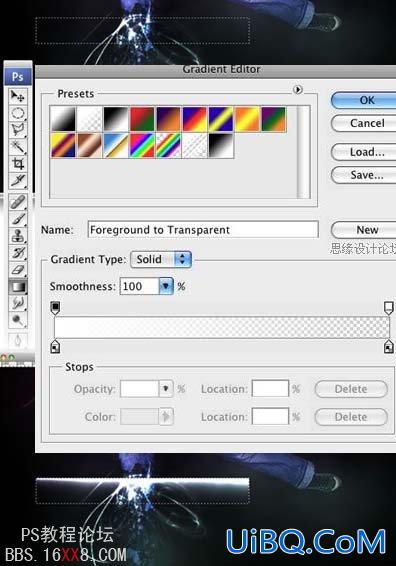The image size is (396, 566).
Task: Pick the Magic Wand tool
Action: click(17, 147)
